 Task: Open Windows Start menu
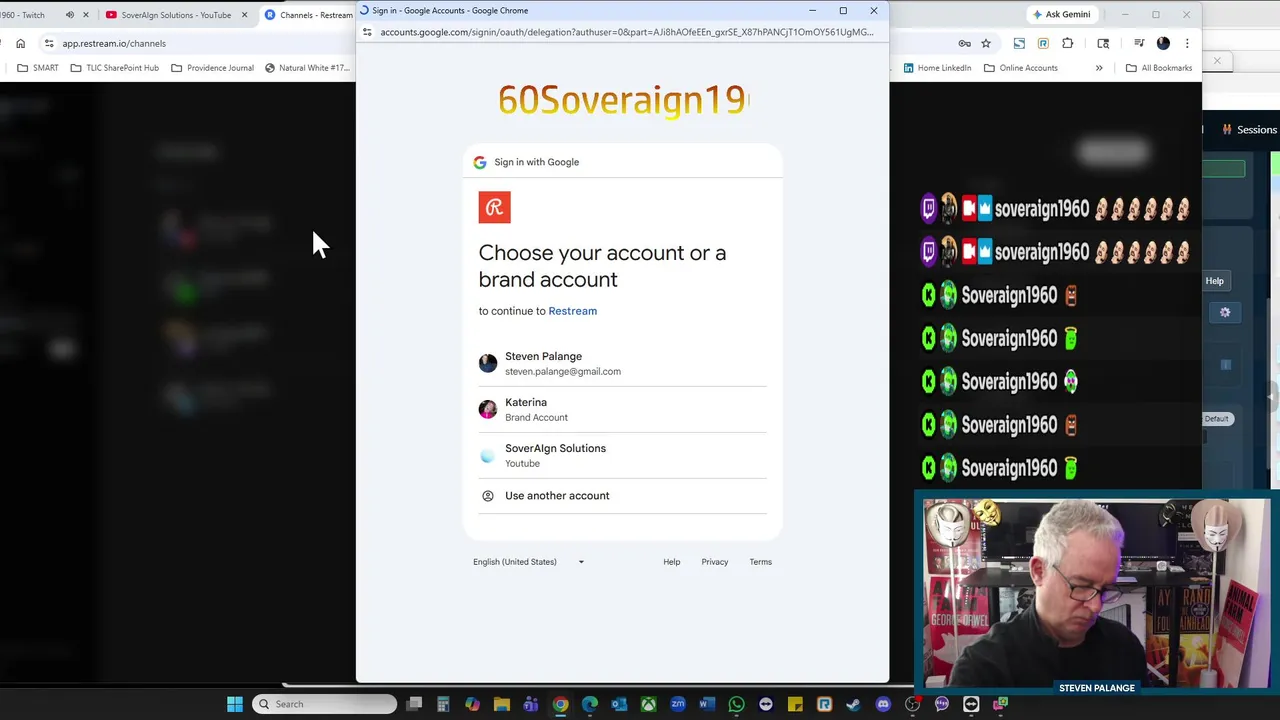[235, 704]
